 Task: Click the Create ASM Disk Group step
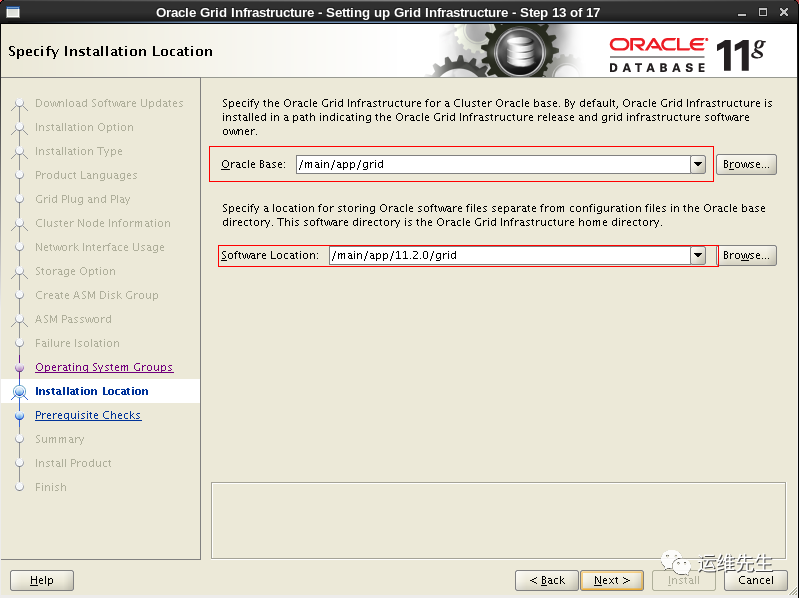[x=96, y=295]
